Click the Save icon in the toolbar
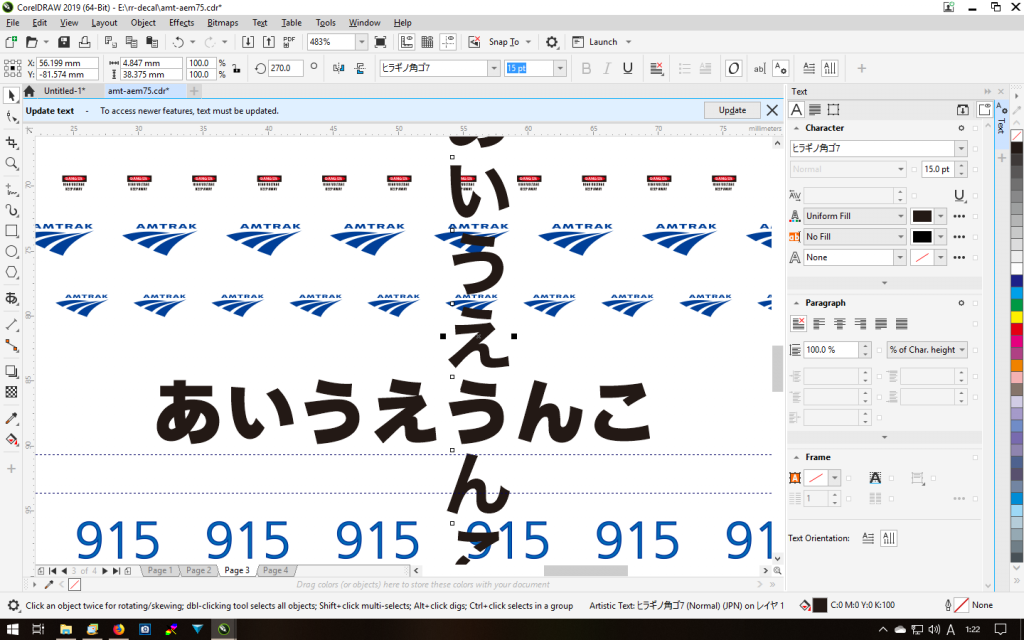1024x640 pixels. [63, 42]
